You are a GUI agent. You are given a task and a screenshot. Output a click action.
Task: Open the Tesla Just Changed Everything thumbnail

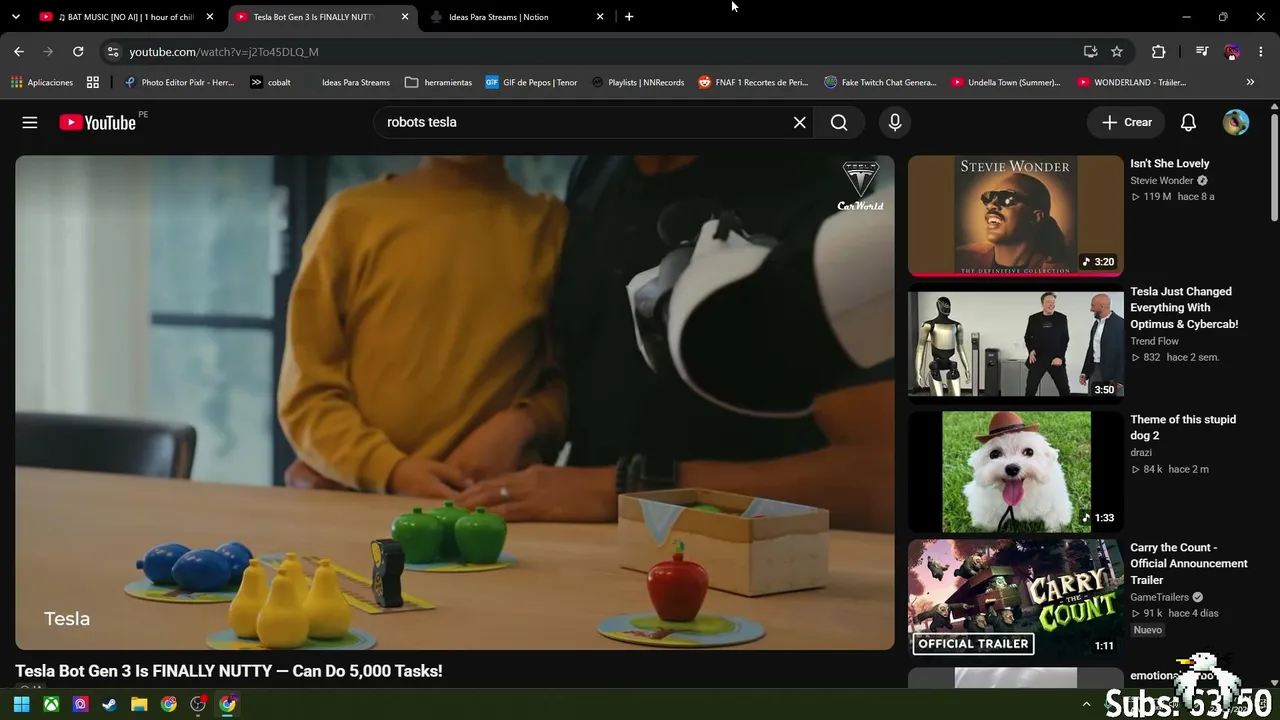click(1016, 344)
